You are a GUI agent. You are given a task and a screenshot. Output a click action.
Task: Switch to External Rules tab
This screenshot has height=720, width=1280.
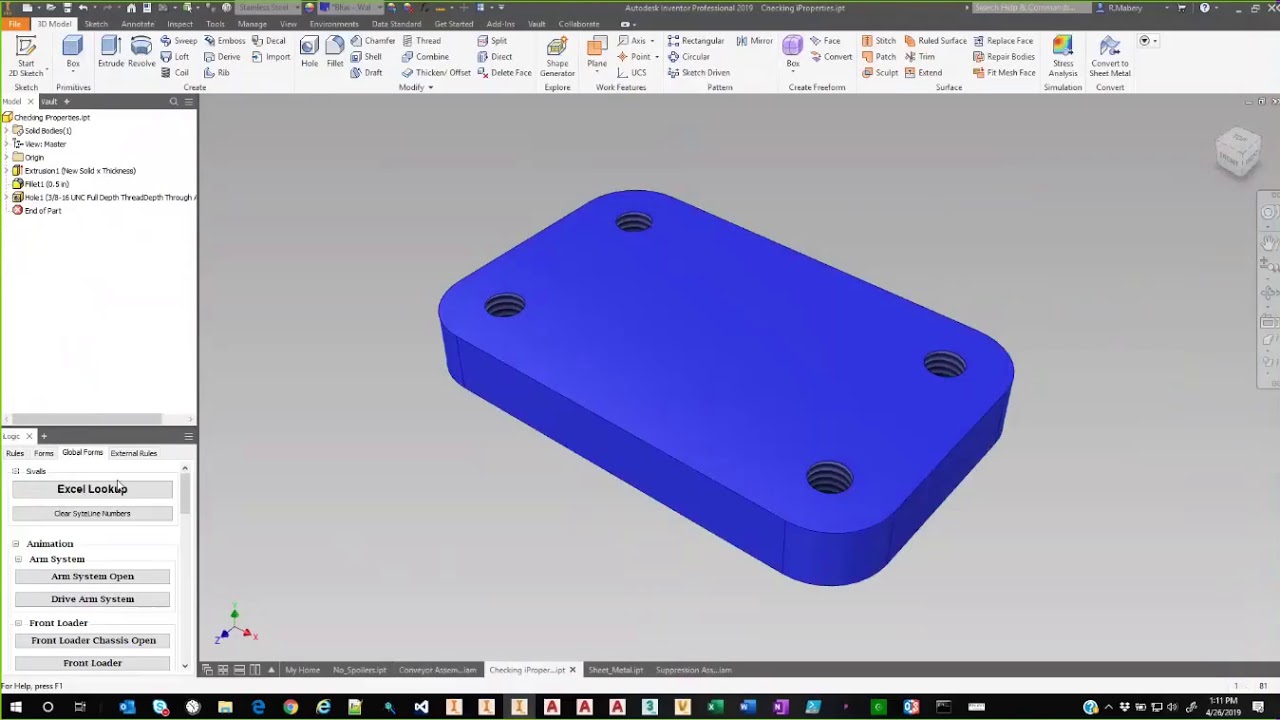[x=133, y=453]
